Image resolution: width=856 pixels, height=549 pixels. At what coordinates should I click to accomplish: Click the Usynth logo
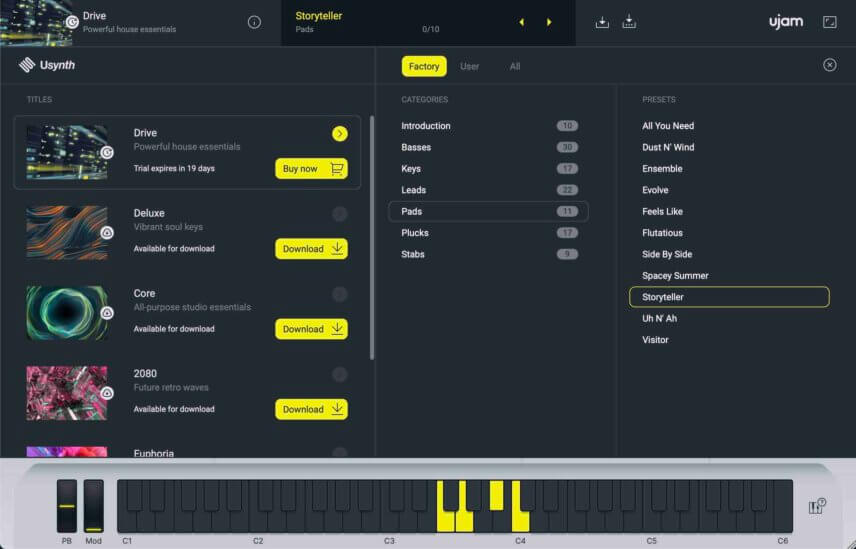click(x=47, y=65)
